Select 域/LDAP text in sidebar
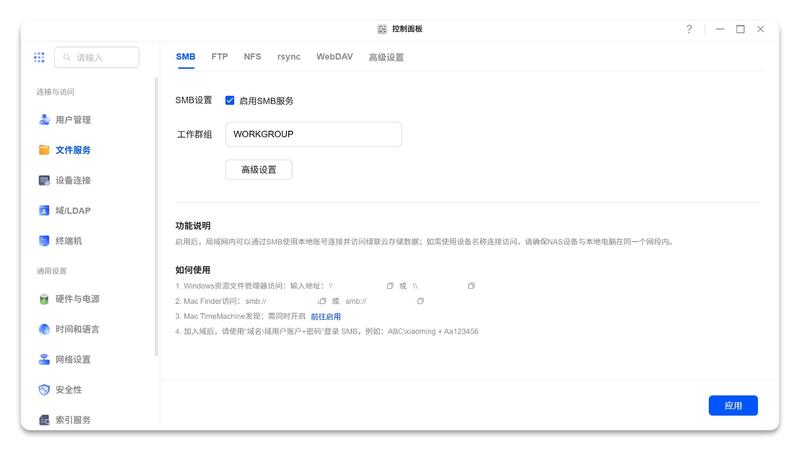This screenshot has width=800, height=451. pos(73,211)
